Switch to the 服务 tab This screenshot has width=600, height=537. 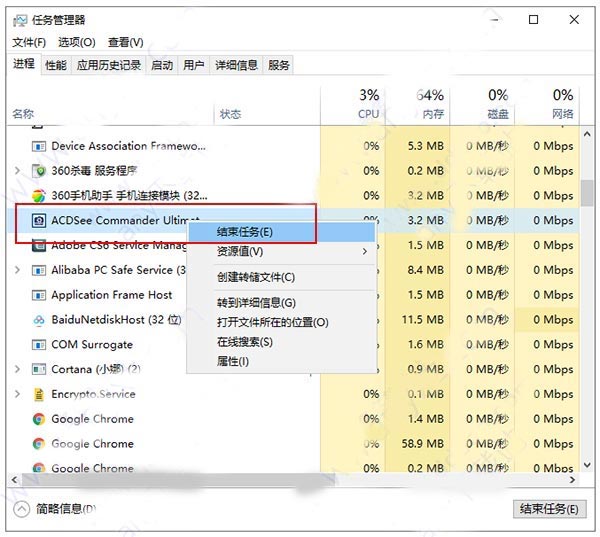tap(279, 65)
